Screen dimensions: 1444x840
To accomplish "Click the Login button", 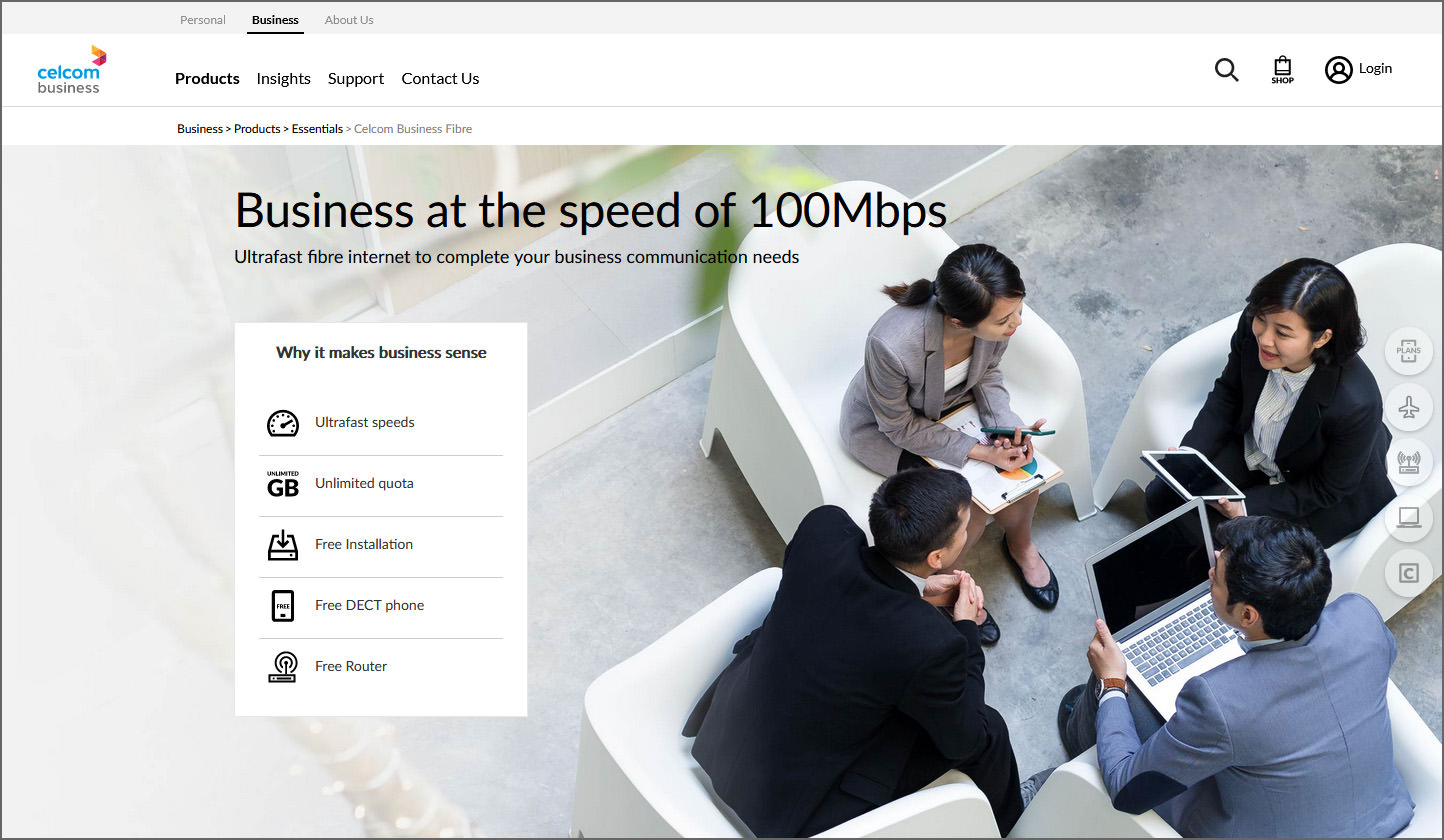I will 1375,68.
